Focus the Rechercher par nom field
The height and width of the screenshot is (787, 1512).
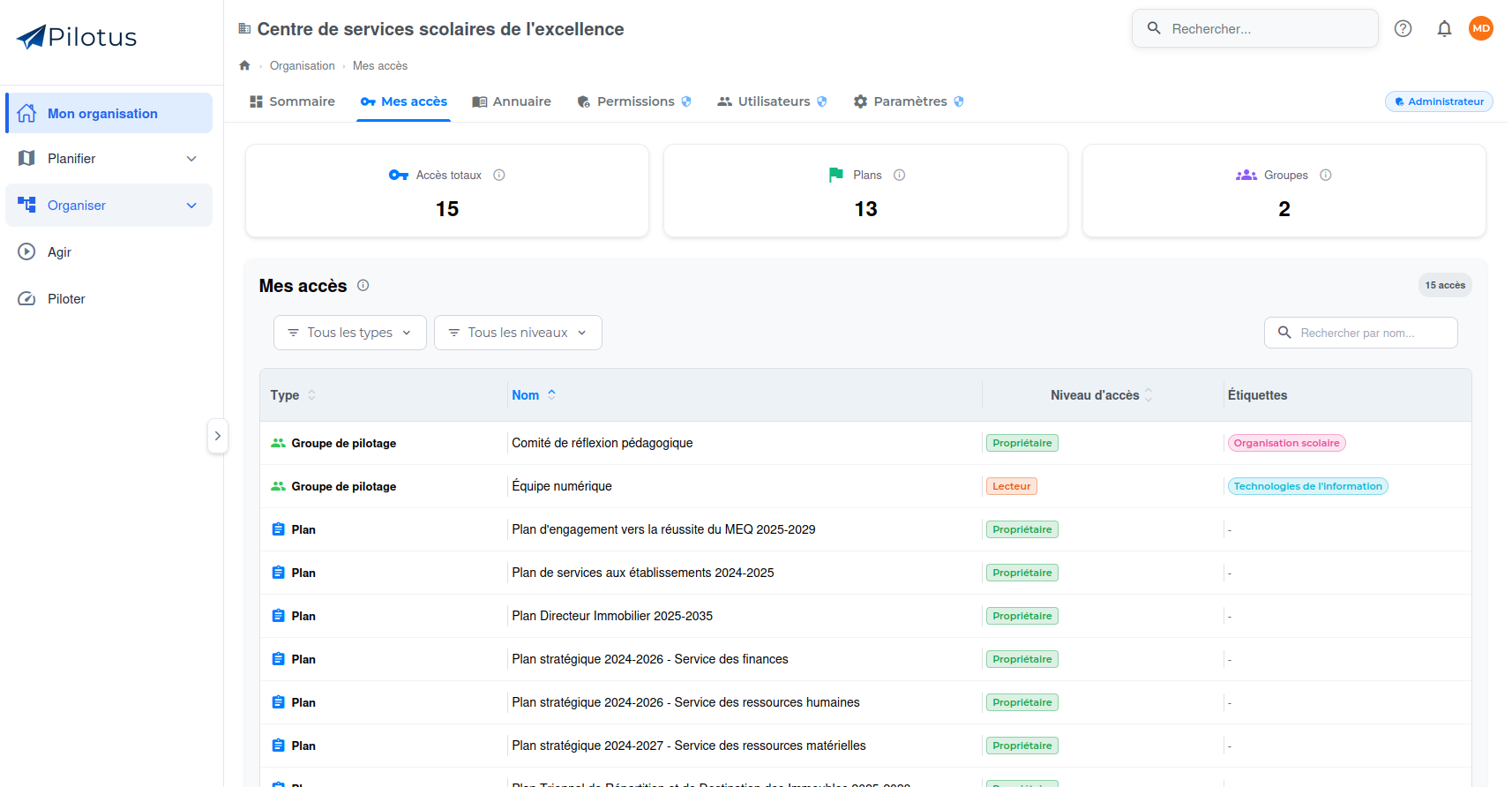coord(1360,333)
